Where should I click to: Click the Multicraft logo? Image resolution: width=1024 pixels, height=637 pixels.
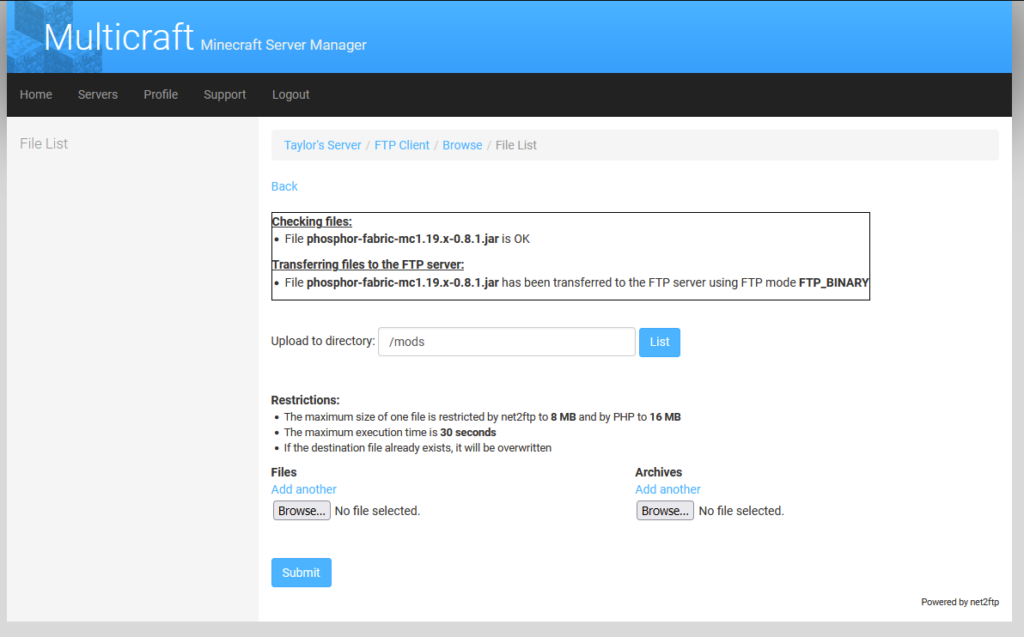point(118,37)
